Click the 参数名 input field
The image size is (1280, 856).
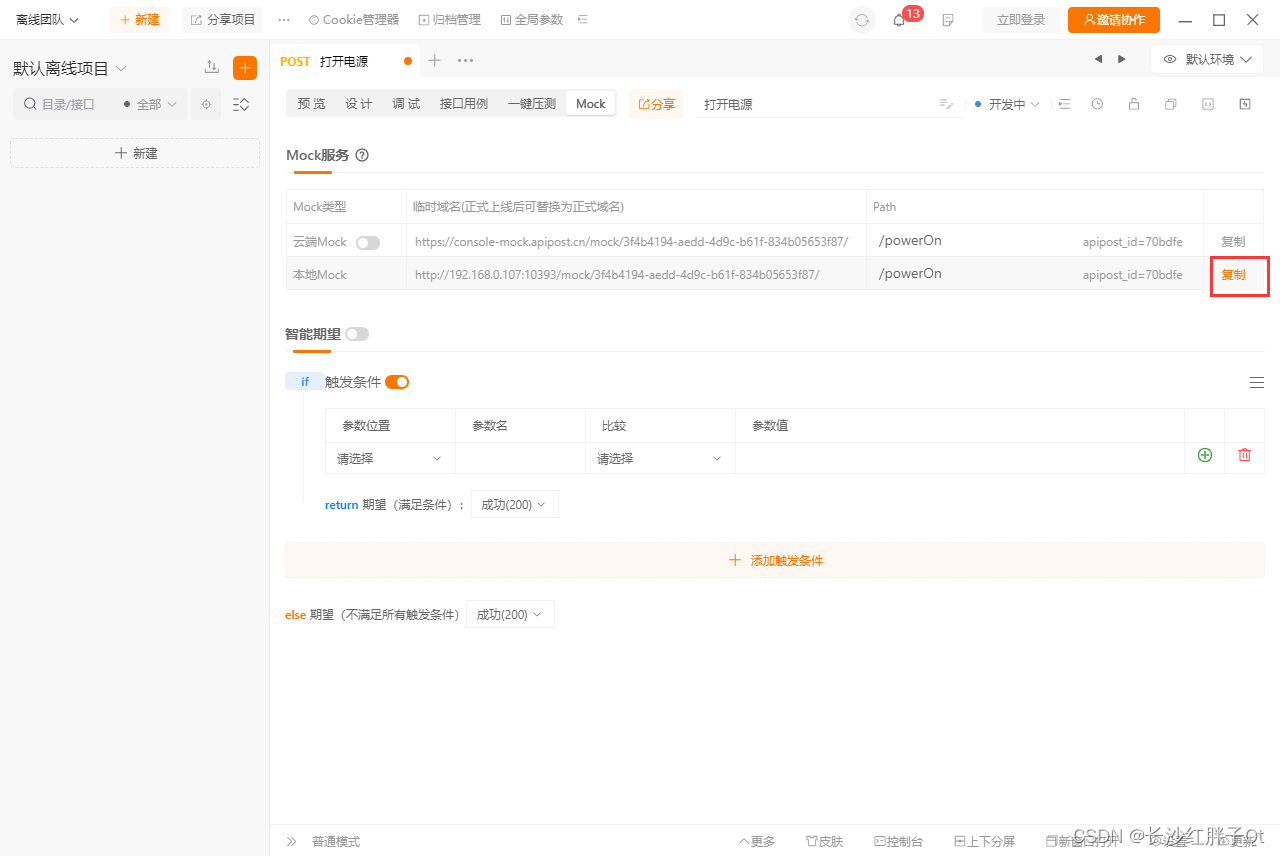click(520, 458)
